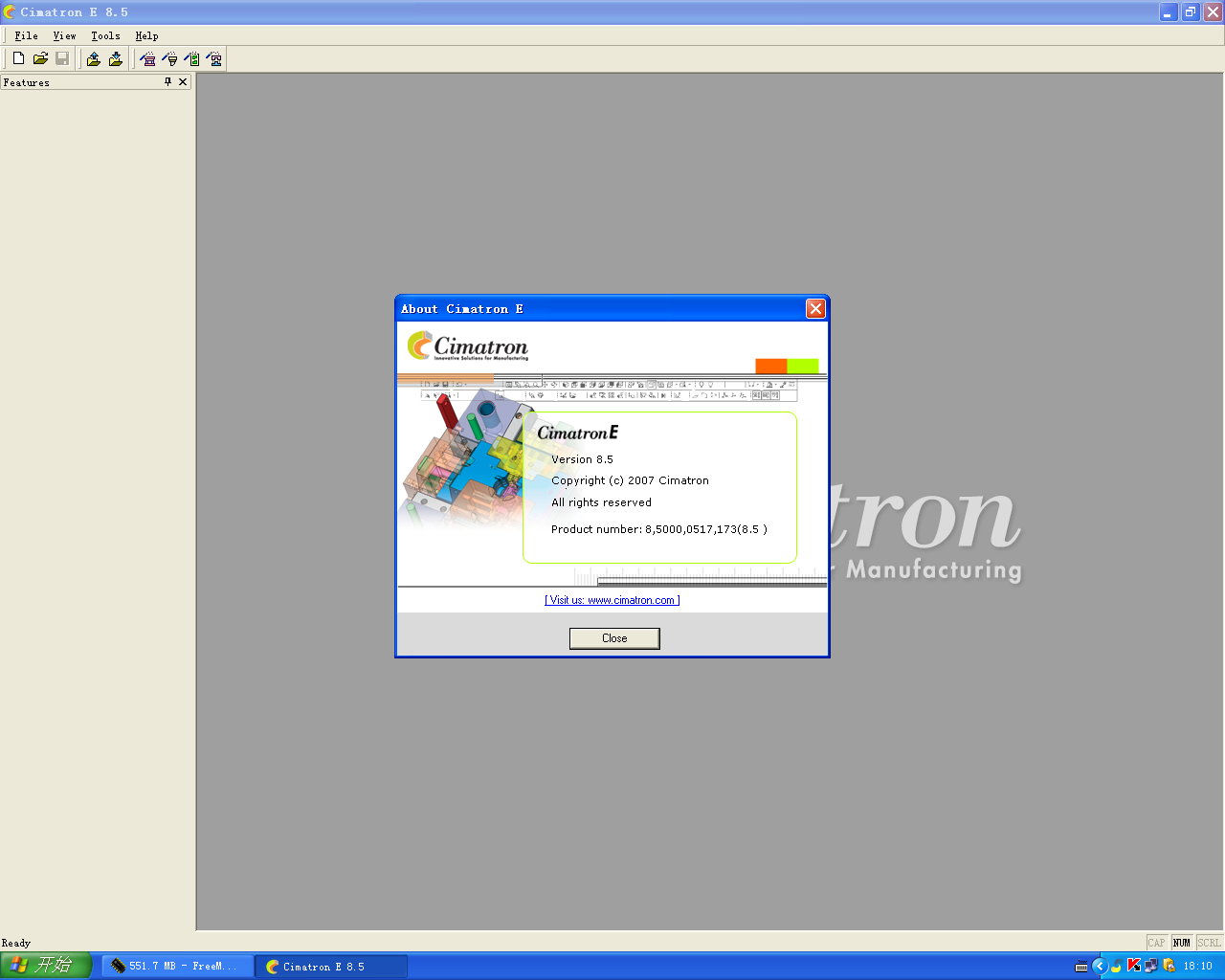Screen dimensions: 1225x980
Task: Click the blue-yellow swirl tray icon
Action: (1117, 966)
